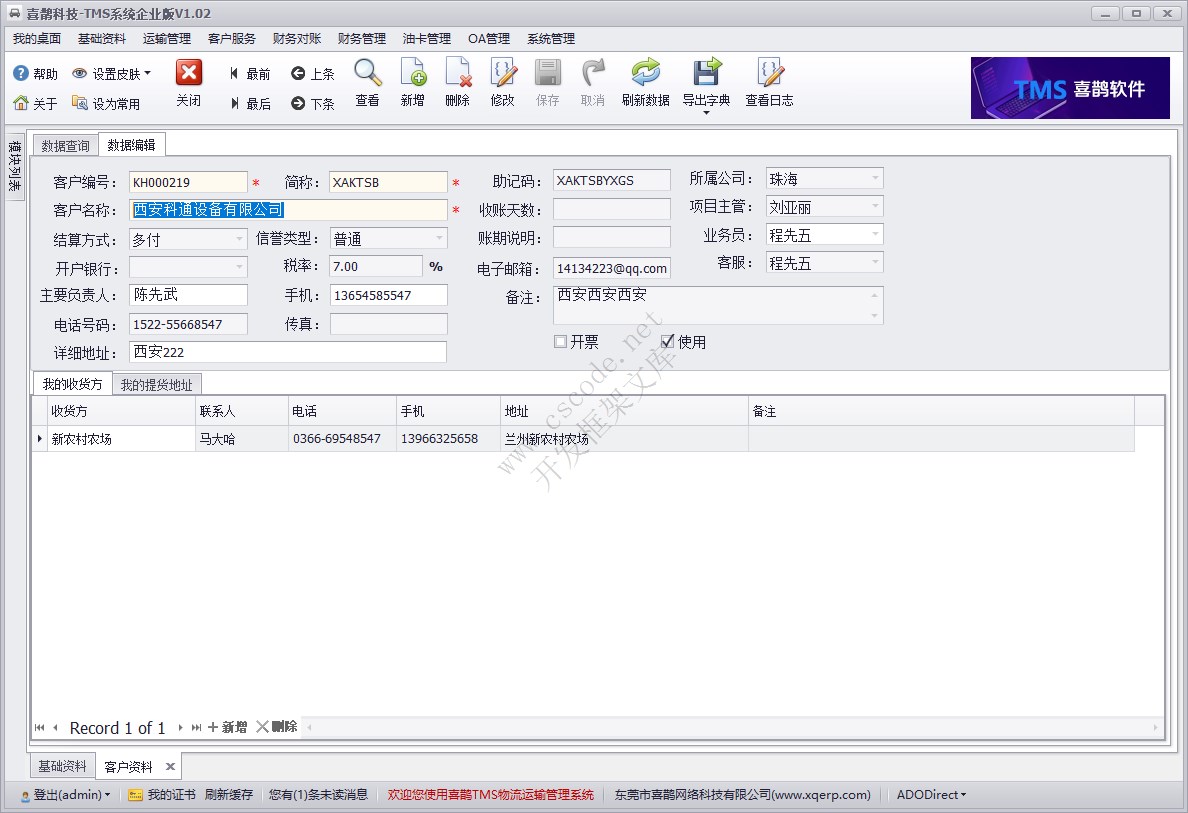Go to next record with 下条

pyautogui.click(x=313, y=103)
